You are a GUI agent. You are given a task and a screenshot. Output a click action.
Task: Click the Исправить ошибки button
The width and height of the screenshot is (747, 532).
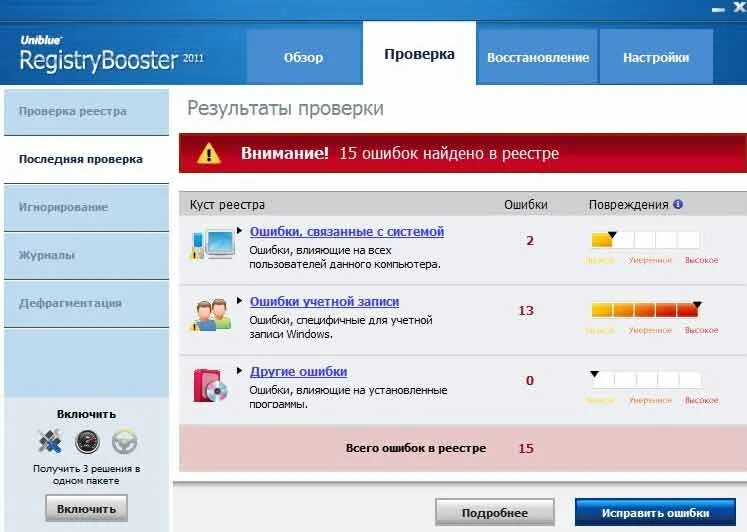click(655, 512)
